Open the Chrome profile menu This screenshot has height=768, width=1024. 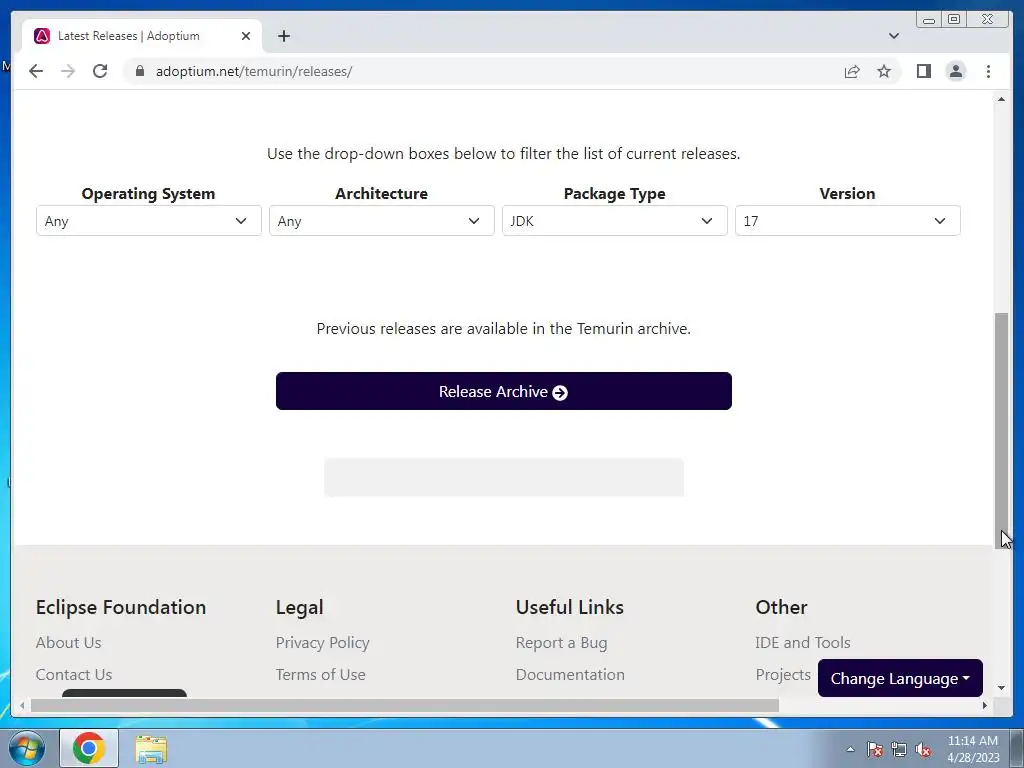click(955, 71)
